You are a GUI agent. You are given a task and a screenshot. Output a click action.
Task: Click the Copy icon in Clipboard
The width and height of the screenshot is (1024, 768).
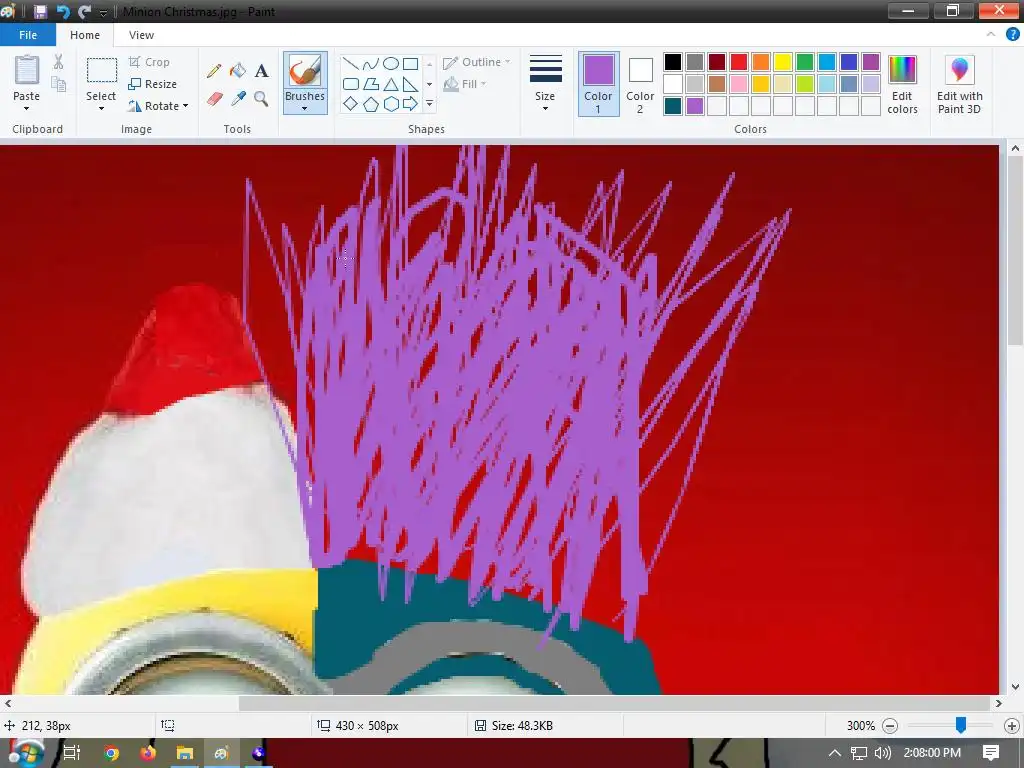(59, 84)
